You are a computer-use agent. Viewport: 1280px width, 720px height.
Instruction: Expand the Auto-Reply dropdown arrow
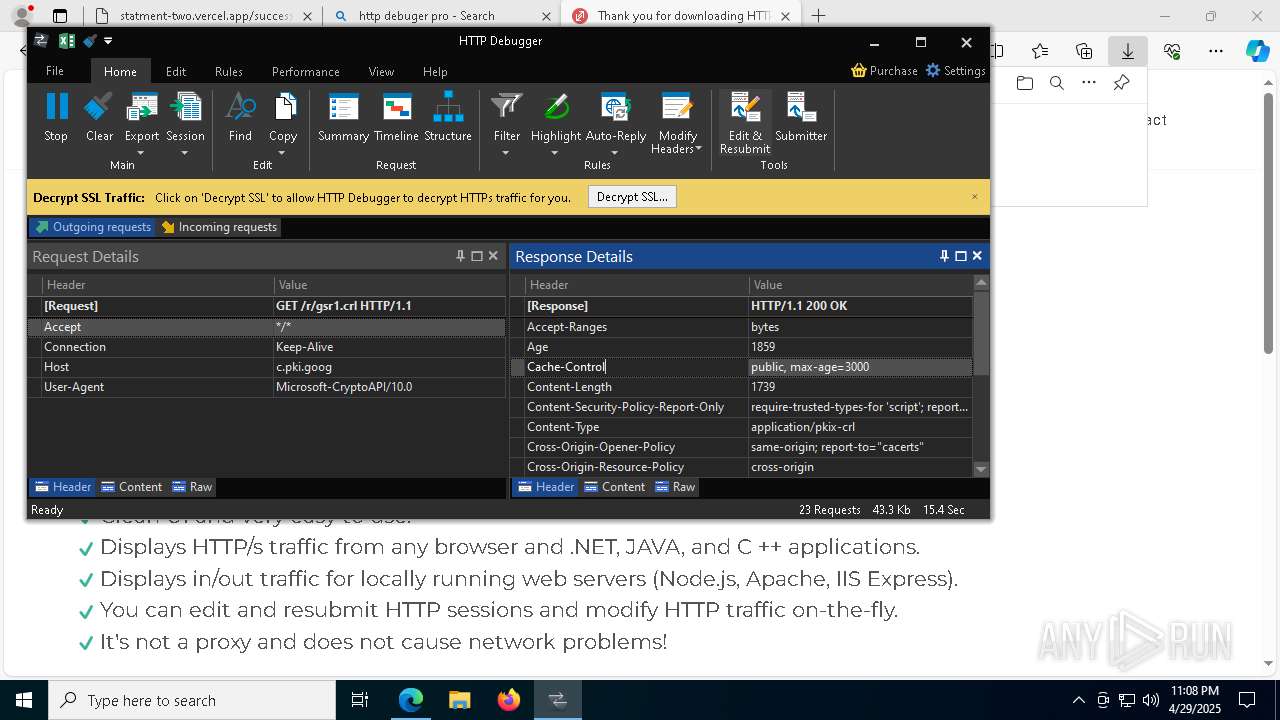[x=615, y=153]
